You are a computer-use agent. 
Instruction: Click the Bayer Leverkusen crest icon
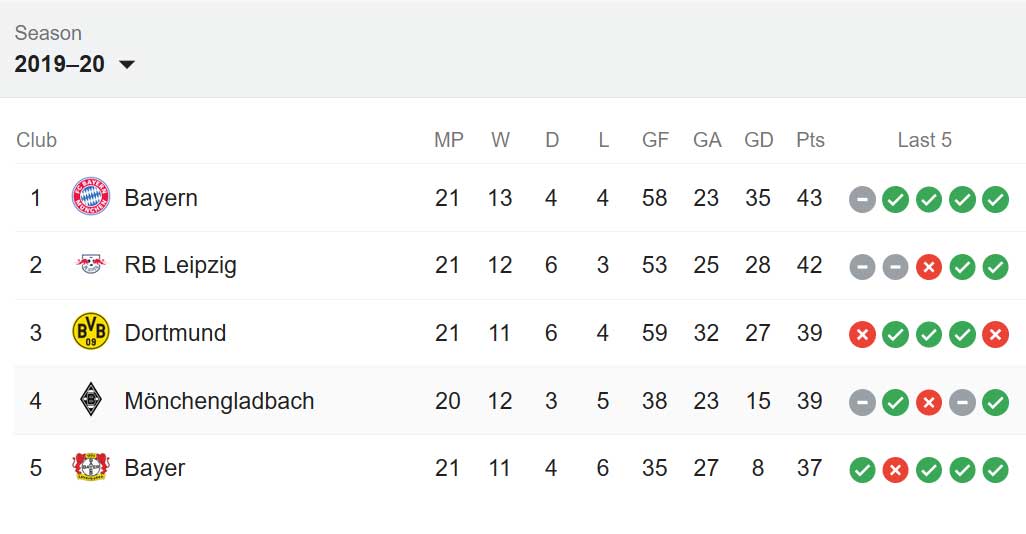[x=90, y=467]
